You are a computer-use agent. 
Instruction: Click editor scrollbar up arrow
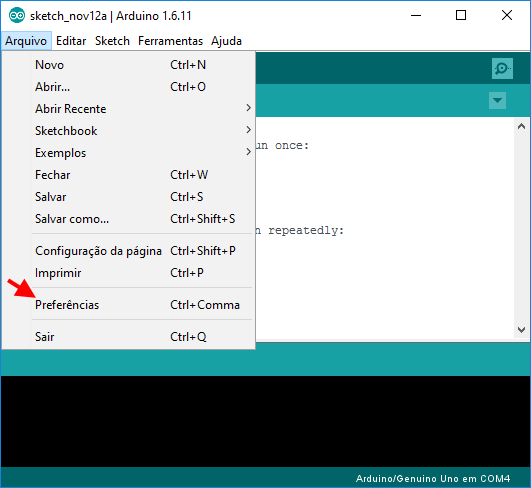click(522, 127)
